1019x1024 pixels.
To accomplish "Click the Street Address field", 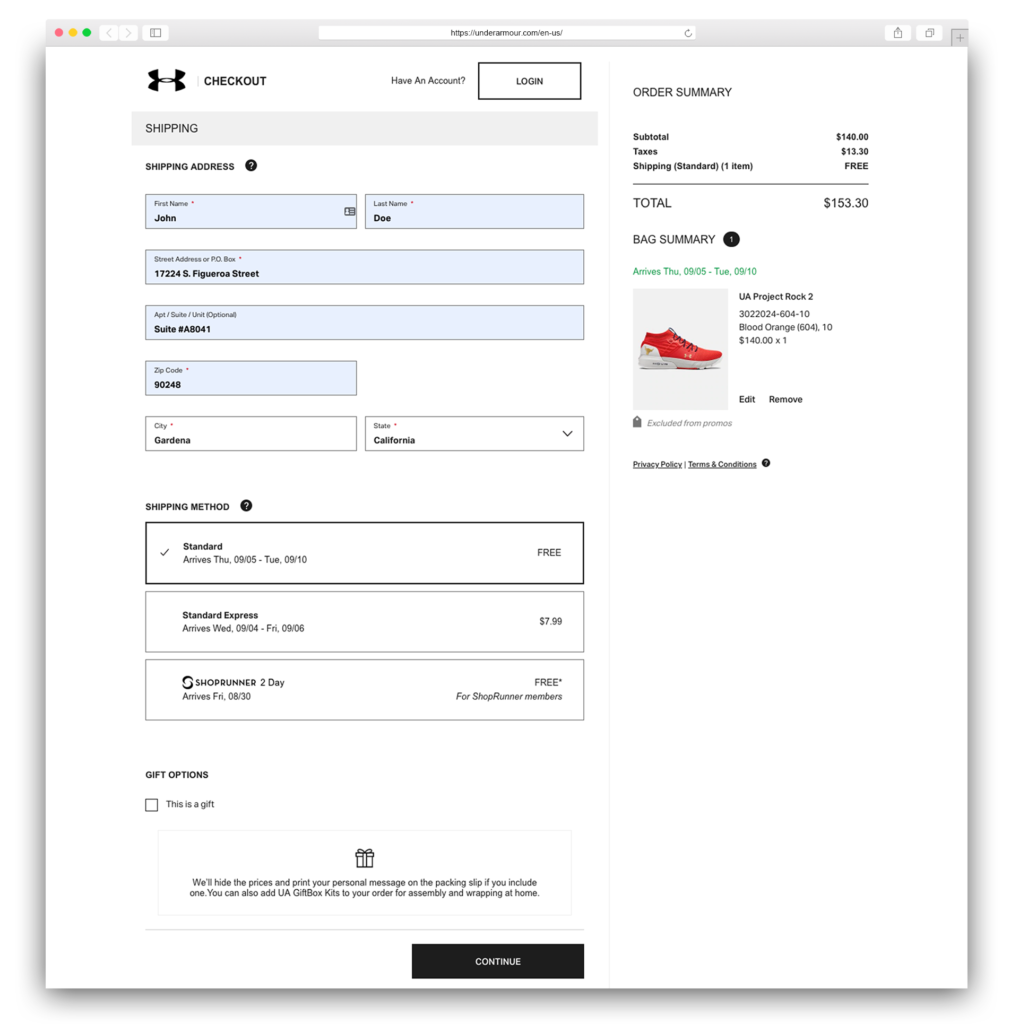I will tap(364, 267).
